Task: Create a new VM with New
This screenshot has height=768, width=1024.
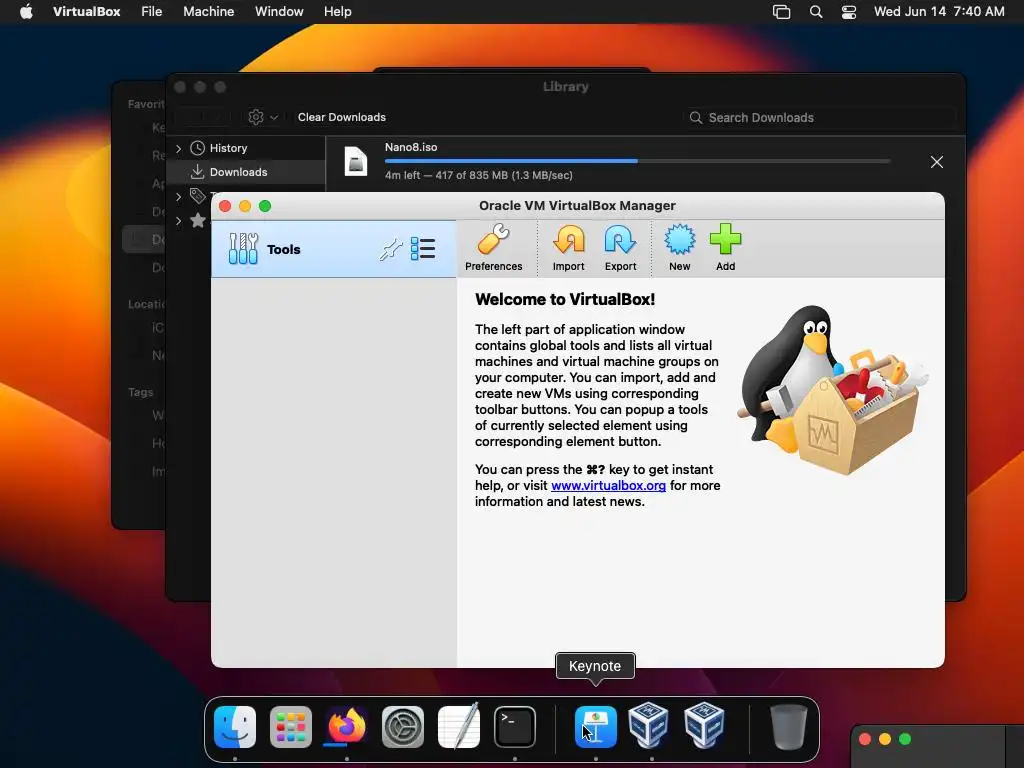Action: click(679, 248)
